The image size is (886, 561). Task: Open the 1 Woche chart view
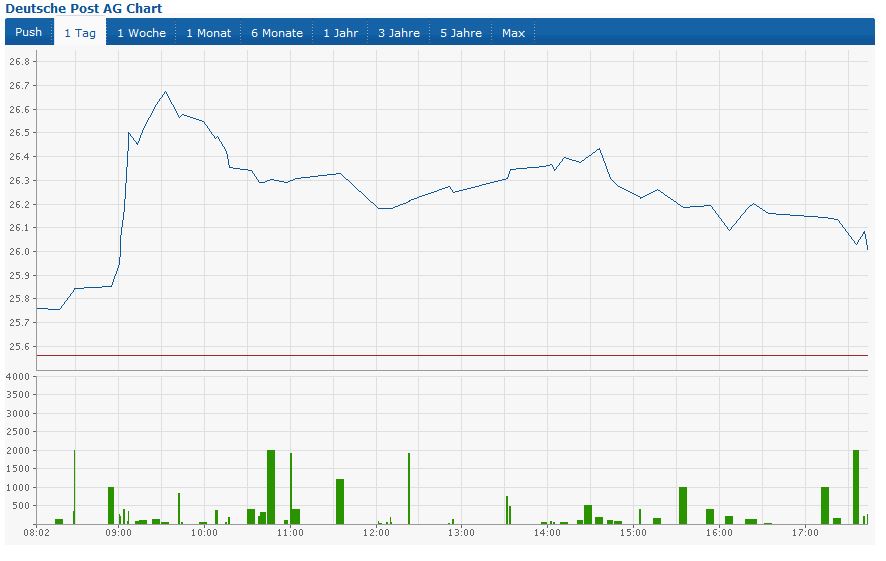coord(141,33)
